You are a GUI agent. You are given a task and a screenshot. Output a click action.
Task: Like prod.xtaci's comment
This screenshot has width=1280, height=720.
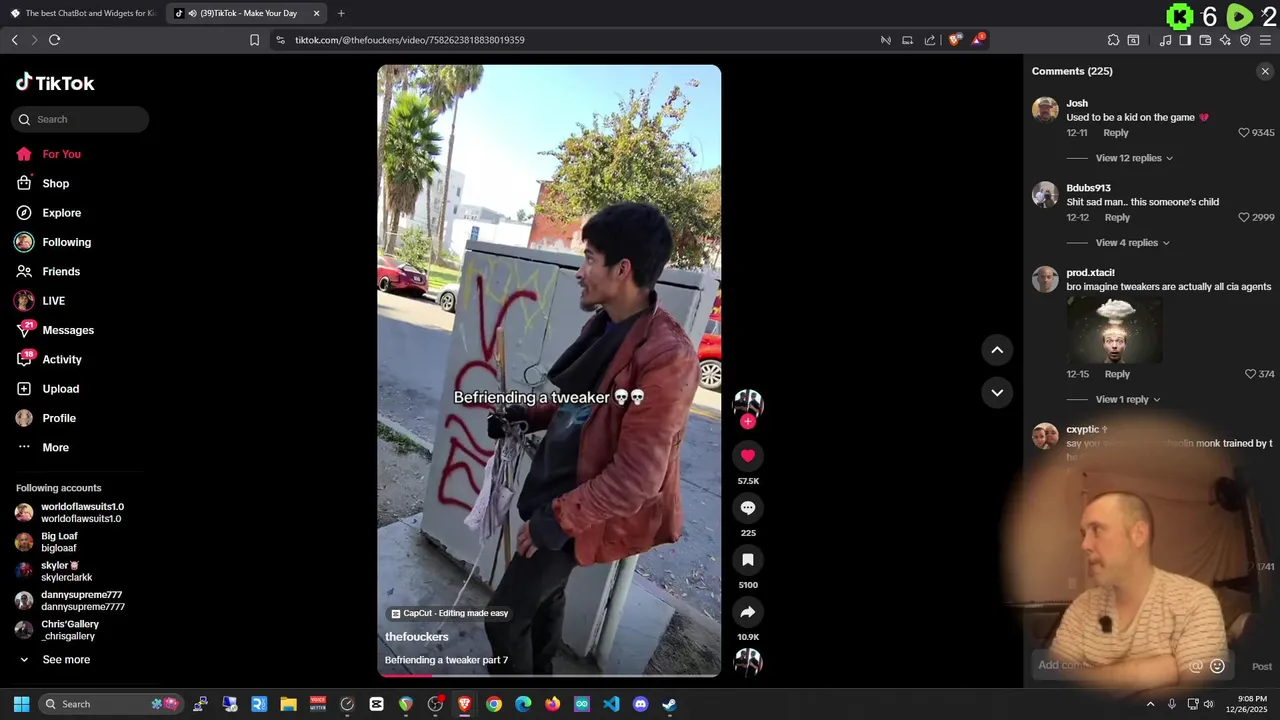click(x=1250, y=374)
